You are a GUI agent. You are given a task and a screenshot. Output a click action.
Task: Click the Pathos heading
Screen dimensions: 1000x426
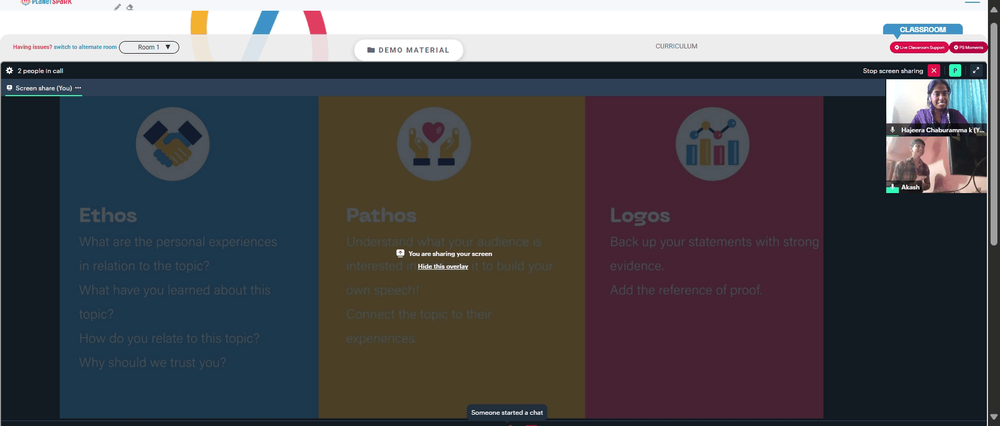(381, 216)
